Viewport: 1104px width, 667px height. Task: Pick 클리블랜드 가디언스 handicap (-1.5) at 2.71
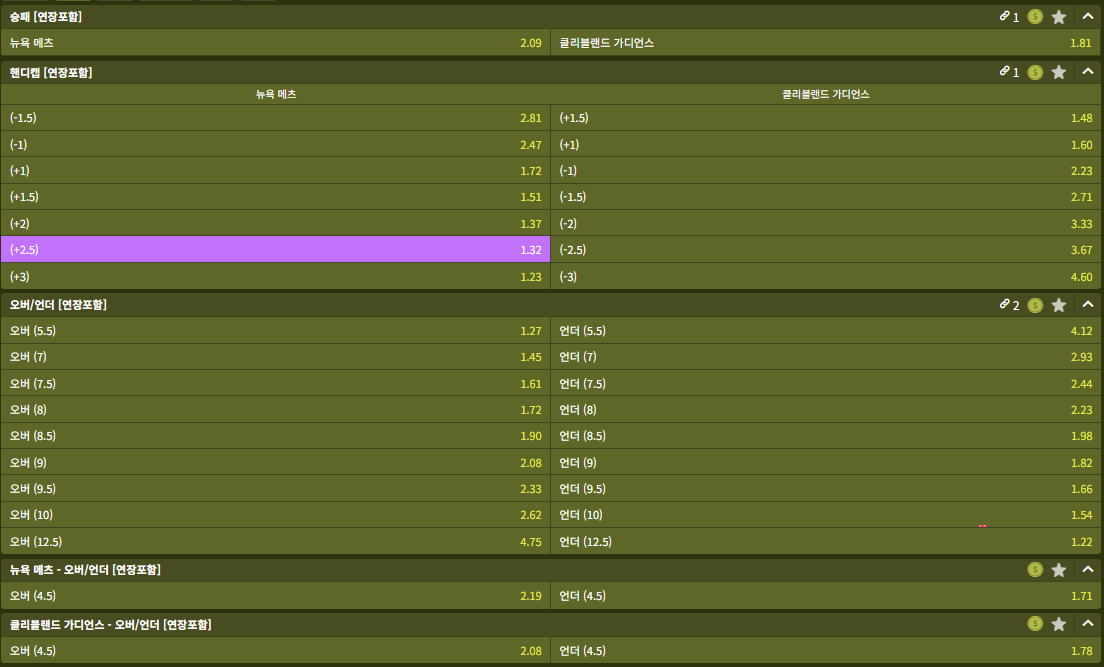(x=825, y=197)
